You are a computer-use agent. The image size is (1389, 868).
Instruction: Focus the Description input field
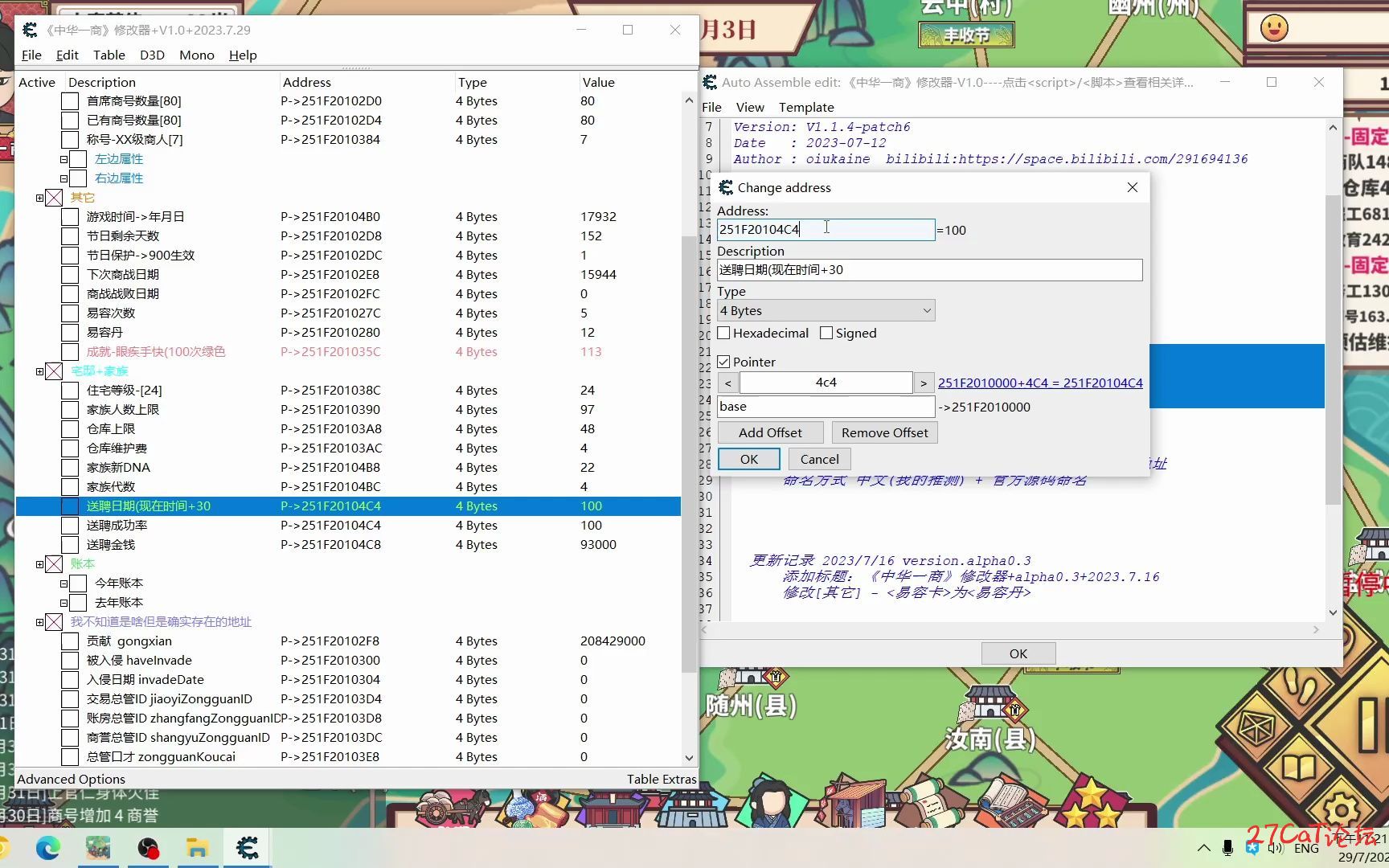point(929,270)
